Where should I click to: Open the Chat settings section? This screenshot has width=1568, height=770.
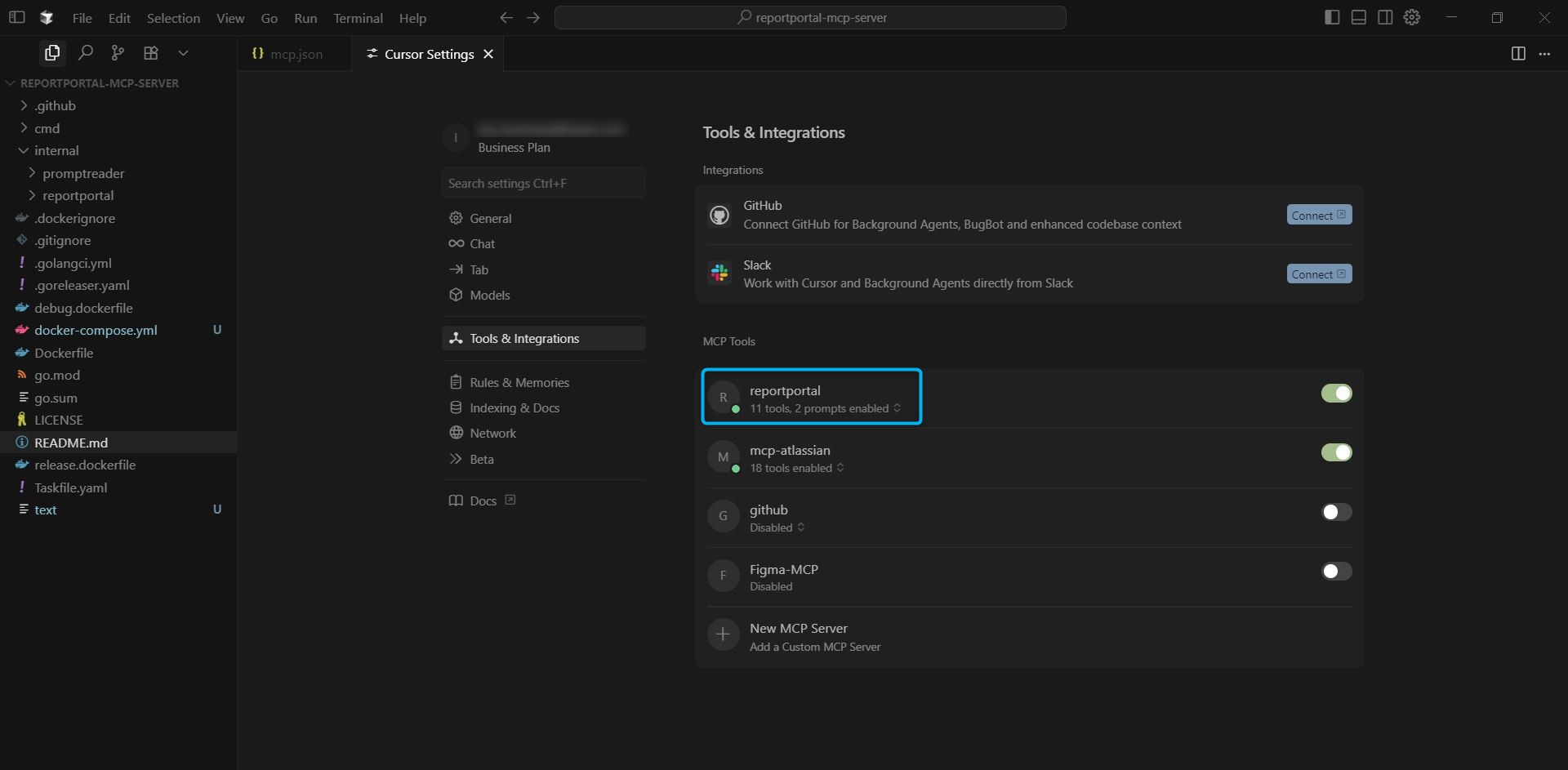483,243
